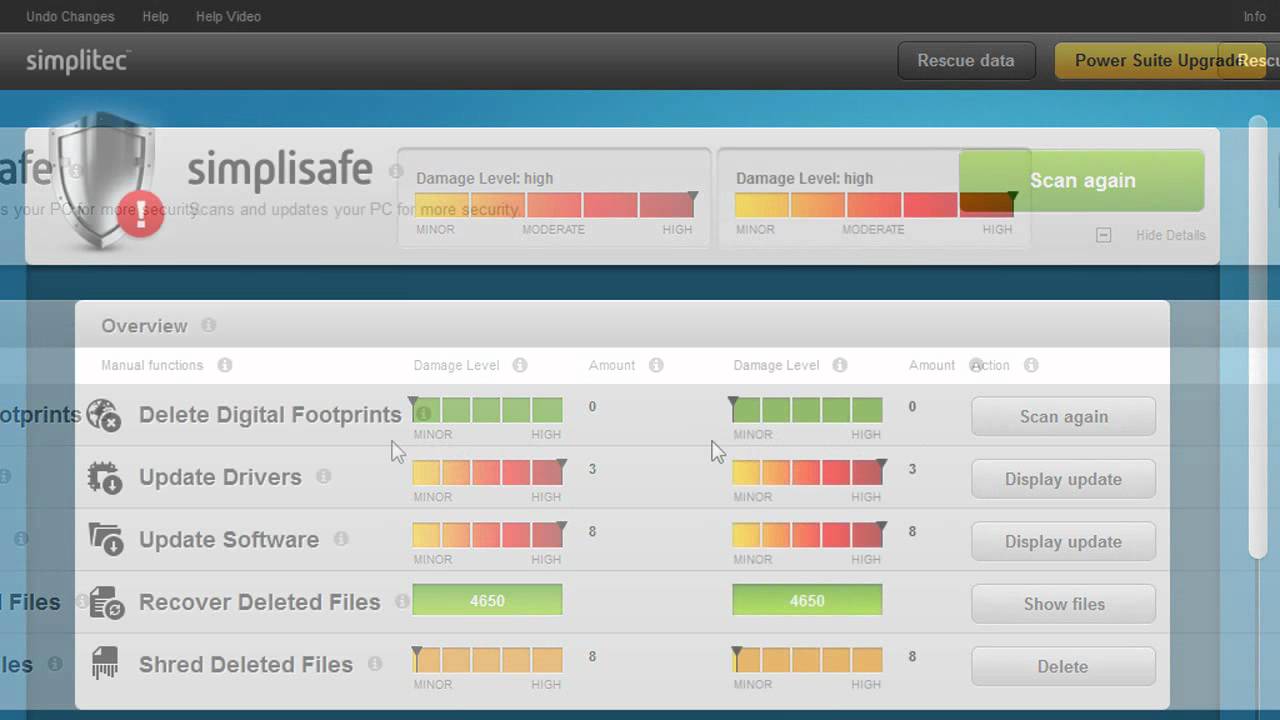Screen dimensions: 1280x720
Task: Click the Recover Deleted Files icon
Action: [106, 602]
